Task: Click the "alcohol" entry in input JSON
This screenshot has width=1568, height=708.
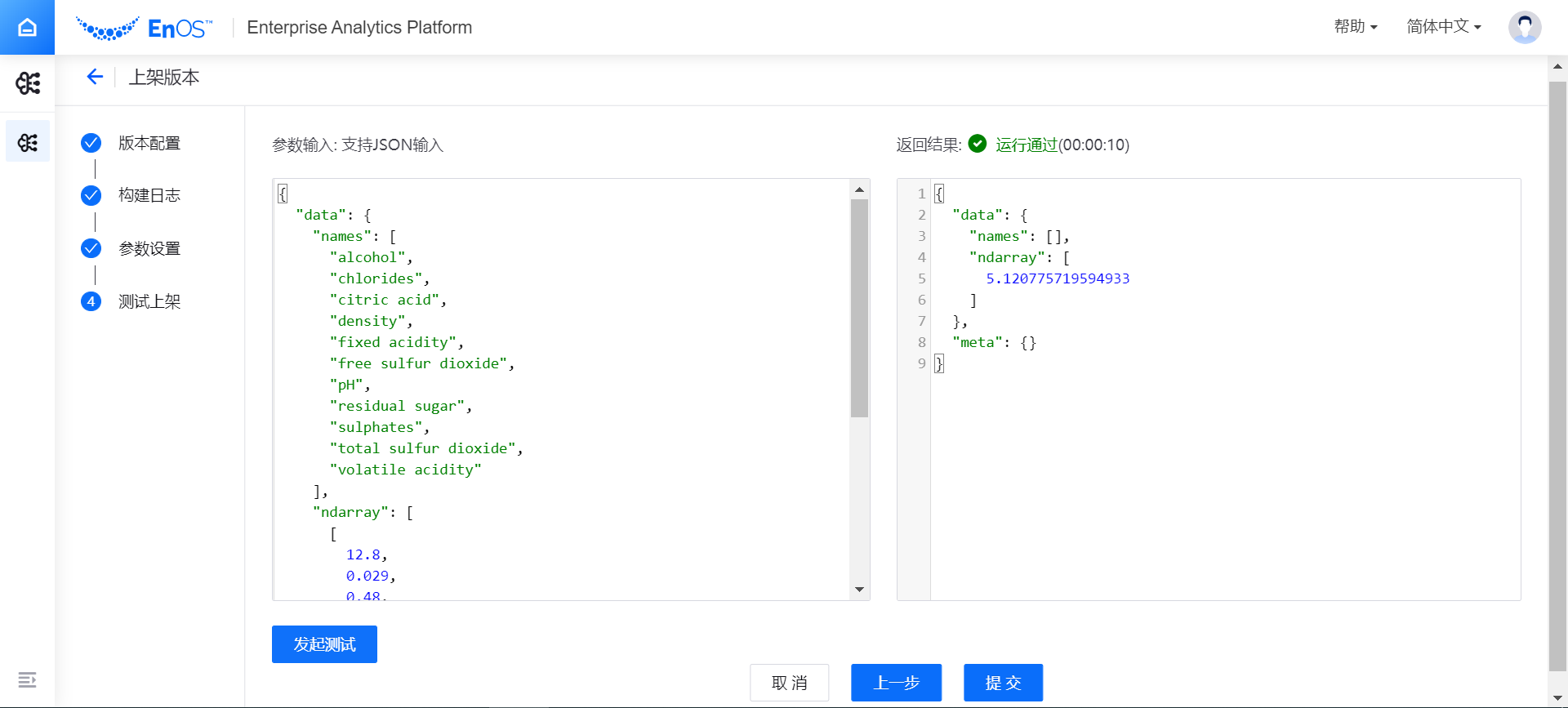Action: click(x=367, y=257)
